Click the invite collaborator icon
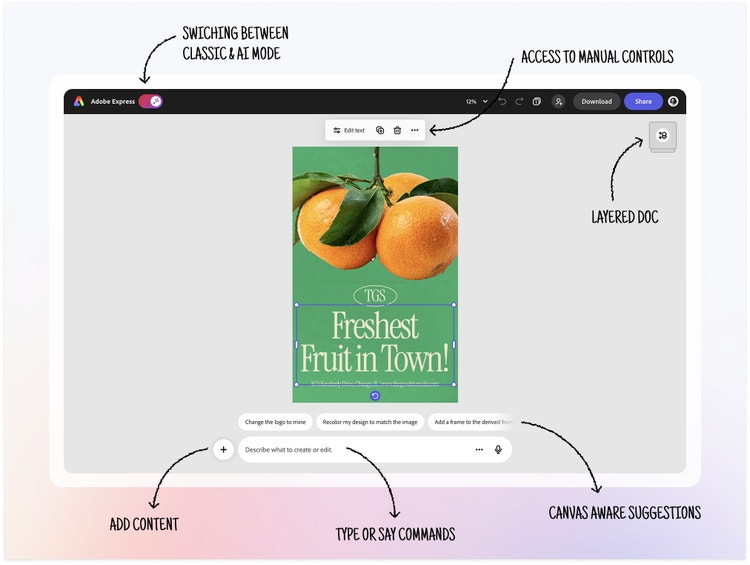Image resolution: width=750 pixels, height=565 pixels. (x=558, y=101)
